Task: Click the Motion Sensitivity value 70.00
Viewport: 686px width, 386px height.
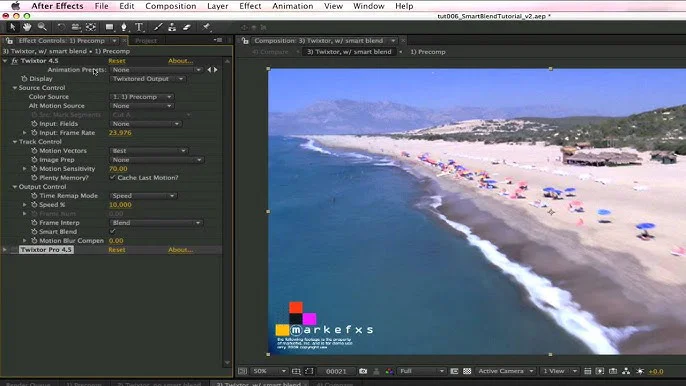Action: point(118,168)
